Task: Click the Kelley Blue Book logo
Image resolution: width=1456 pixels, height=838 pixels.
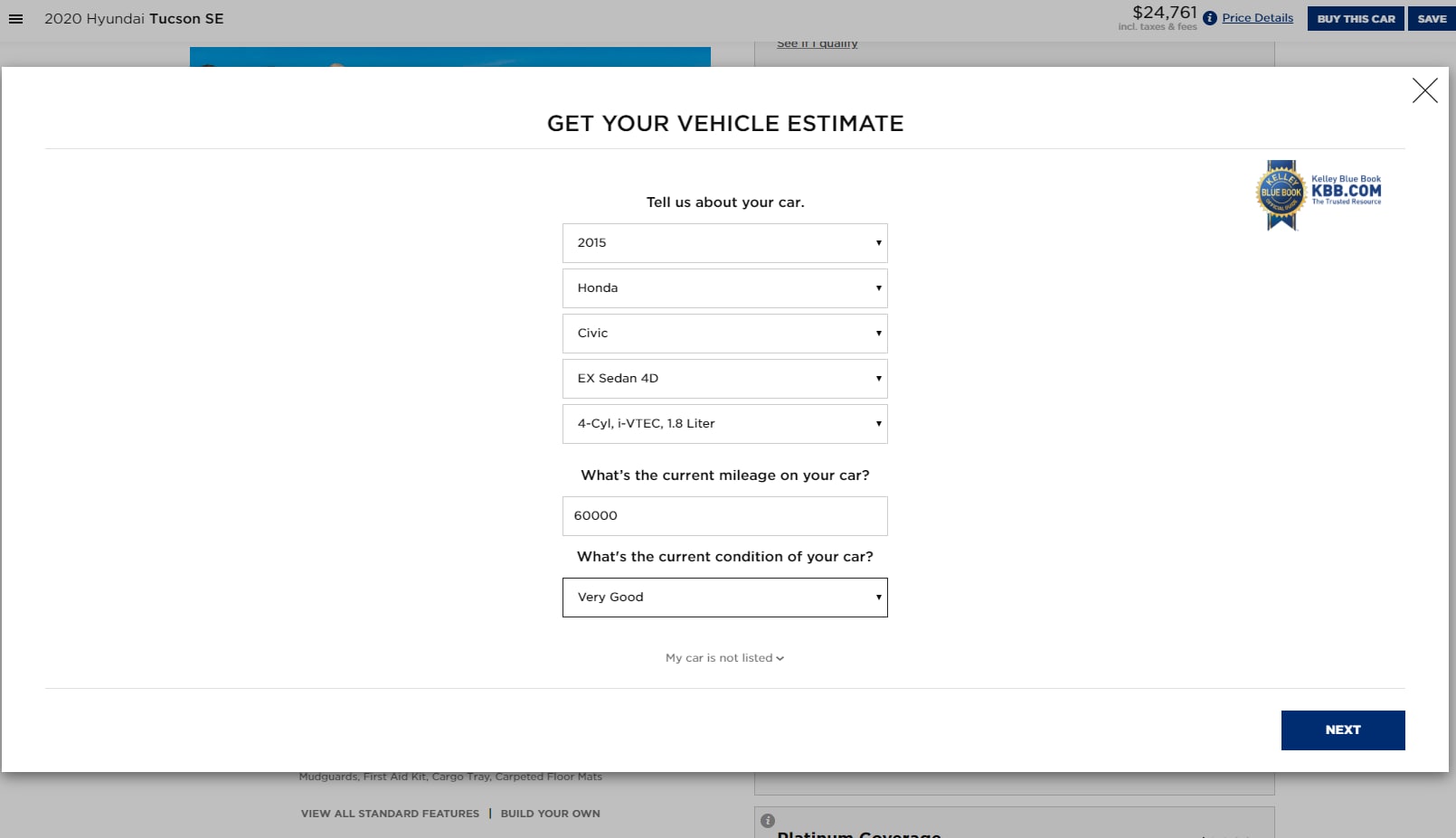Action: [x=1319, y=194]
